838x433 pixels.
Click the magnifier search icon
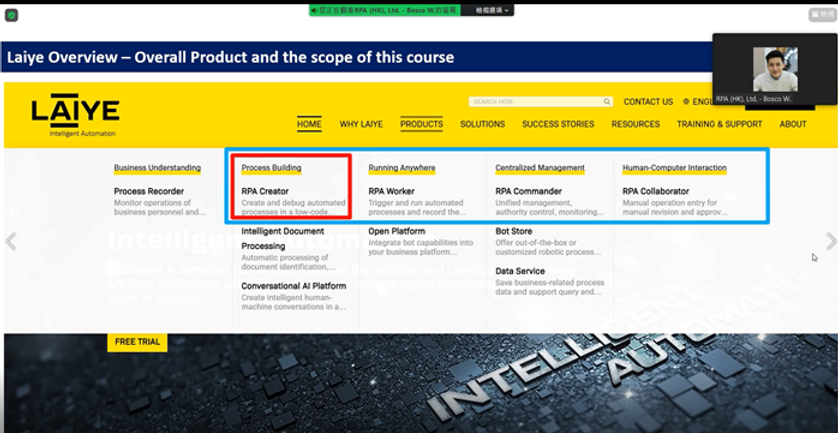tap(607, 102)
